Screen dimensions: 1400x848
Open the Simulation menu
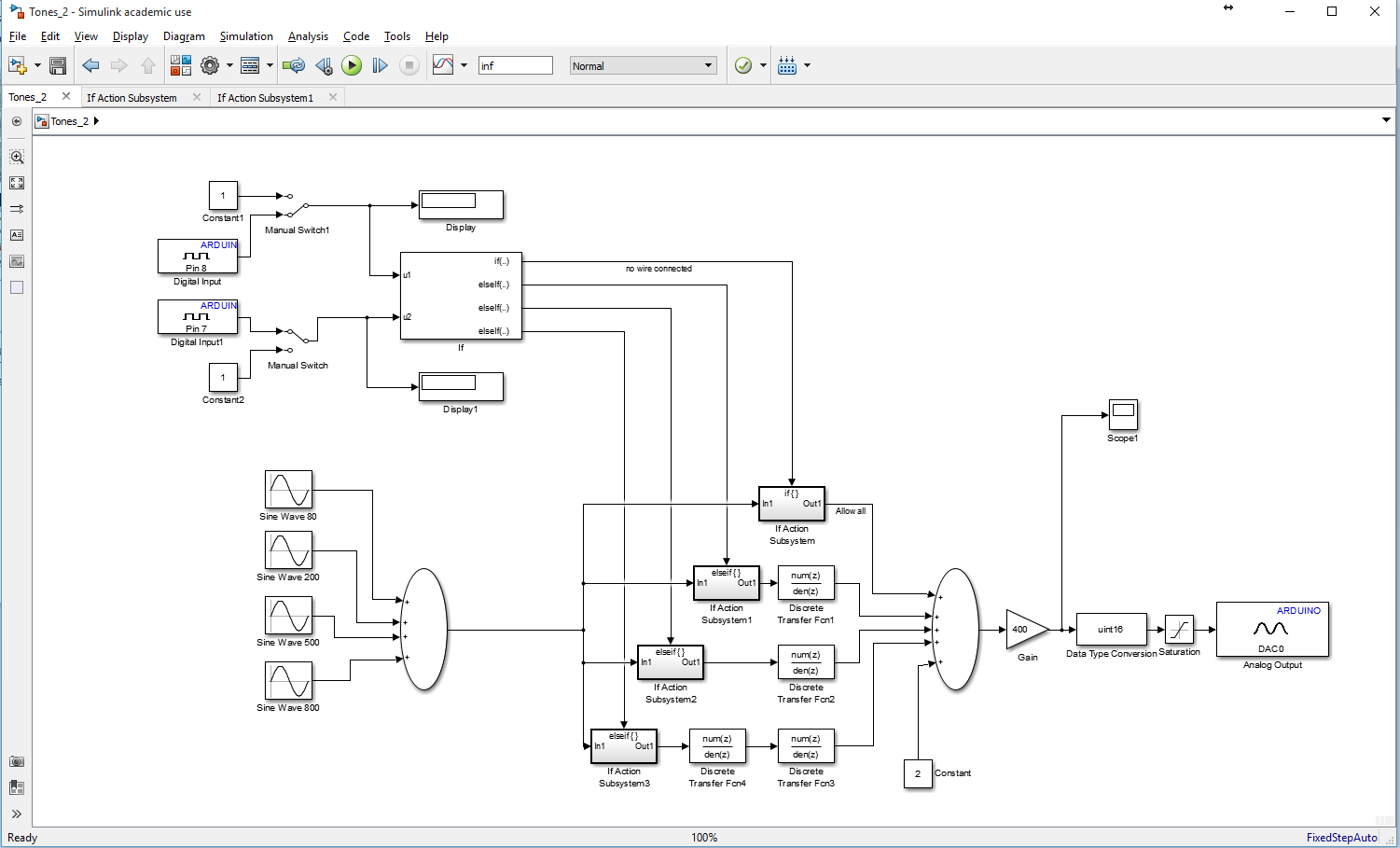coord(245,36)
